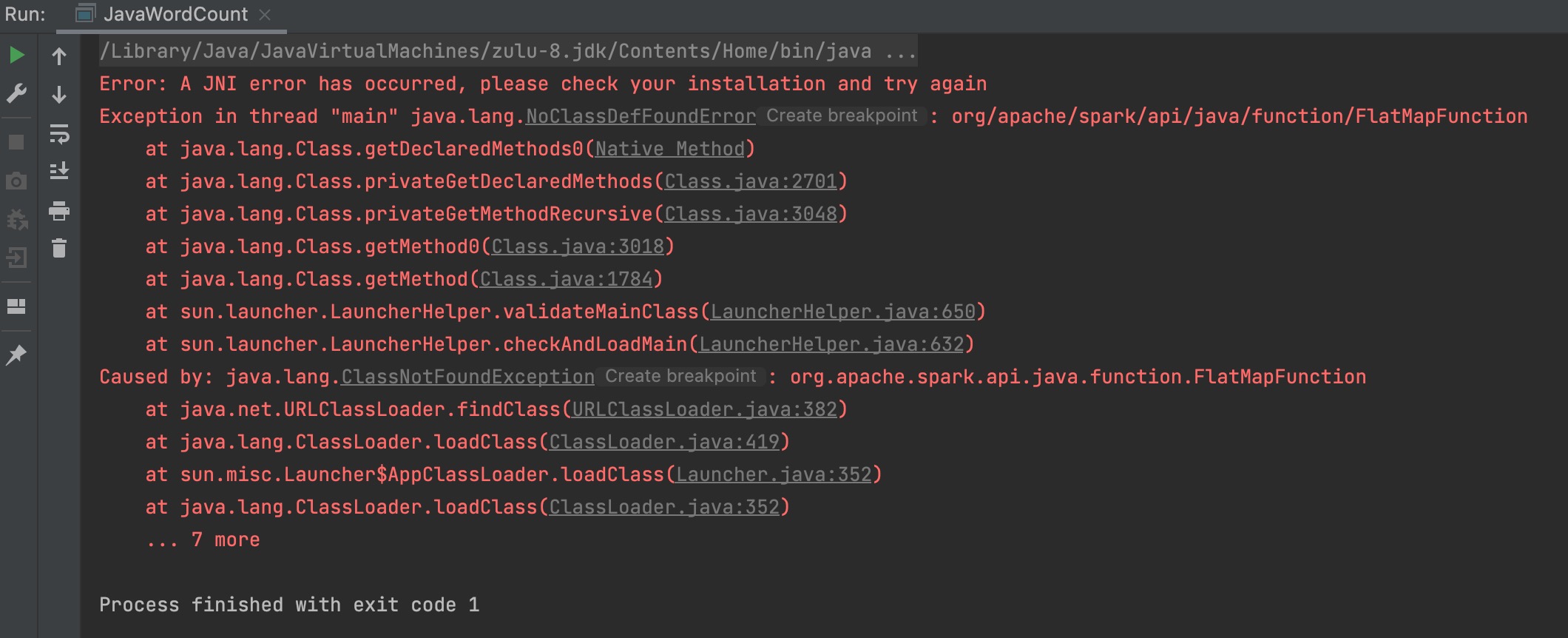Click the print console output icon
1568x638 pixels.
tap(59, 211)
